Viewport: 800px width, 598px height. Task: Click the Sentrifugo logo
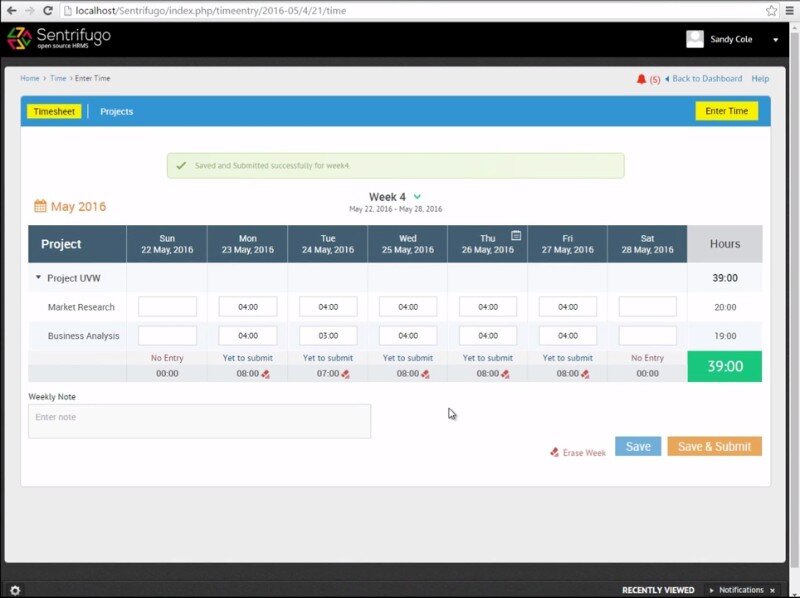(x=59, y=39)
